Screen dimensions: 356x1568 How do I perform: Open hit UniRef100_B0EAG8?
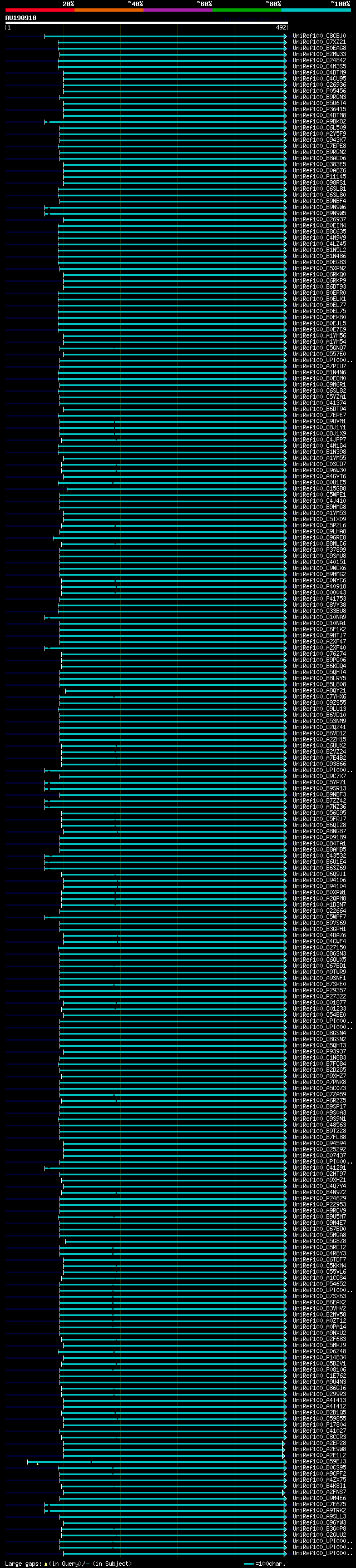[319, 48]
